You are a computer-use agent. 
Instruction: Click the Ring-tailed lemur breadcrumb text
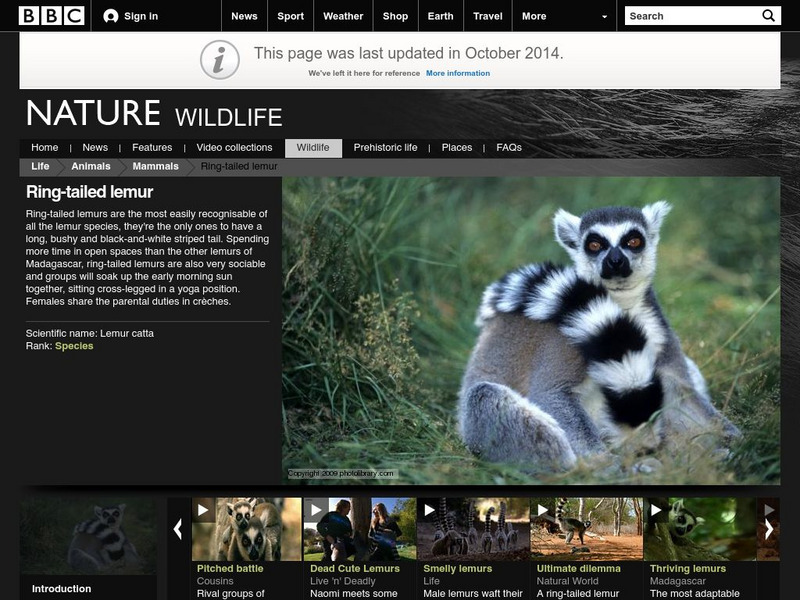[239, 166]
